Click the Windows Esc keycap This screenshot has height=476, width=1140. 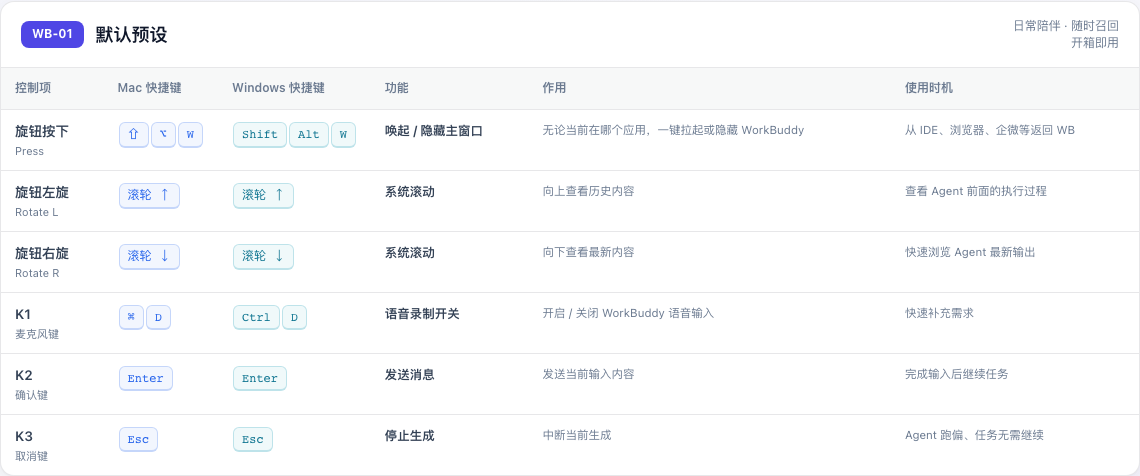click(253, 440)
